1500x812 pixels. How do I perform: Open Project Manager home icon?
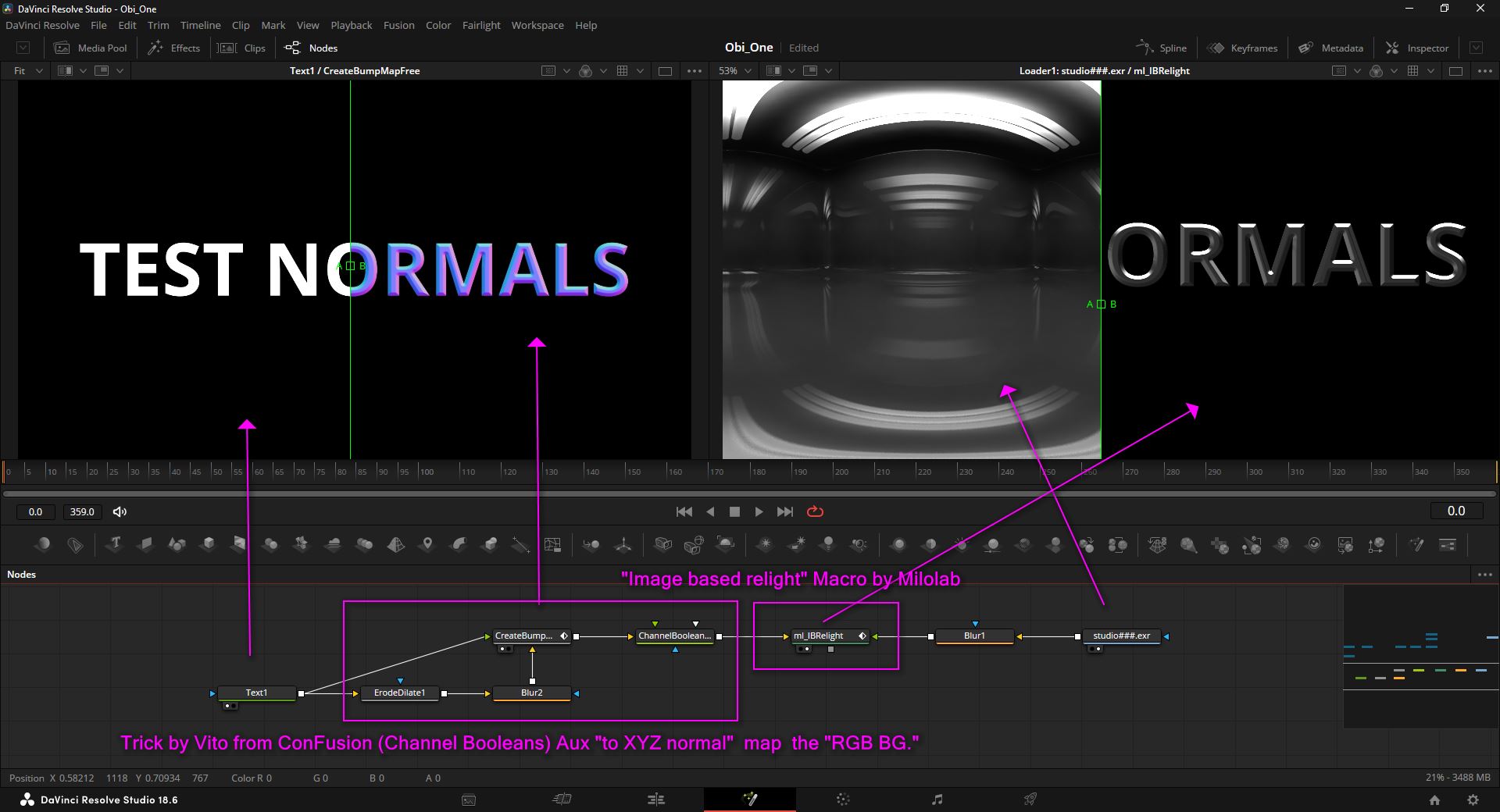click(1434, 800)
